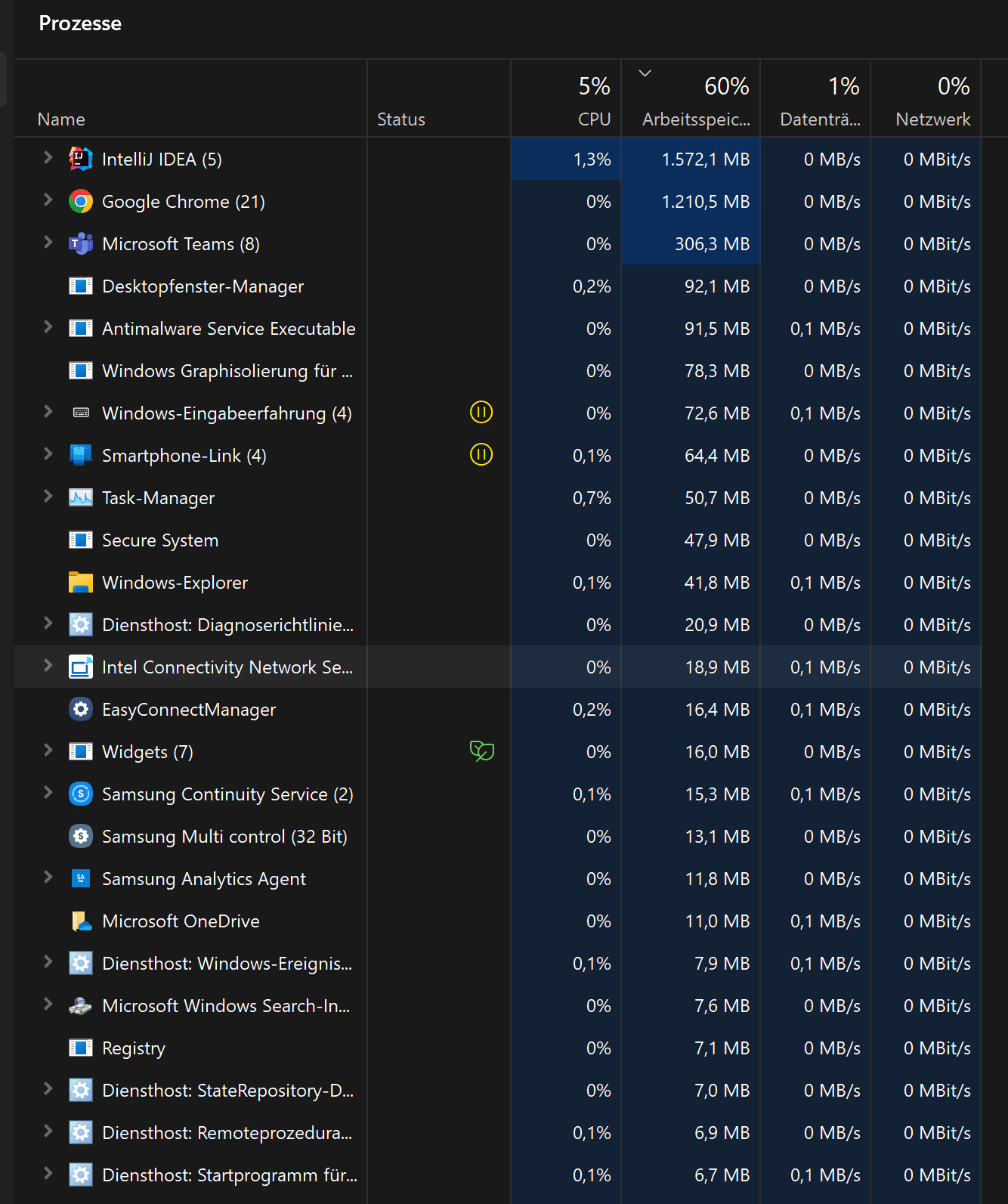Expand Antimalware Service Executable row
Screen dimensions: 1008x1204
click(x=48, y=327)
